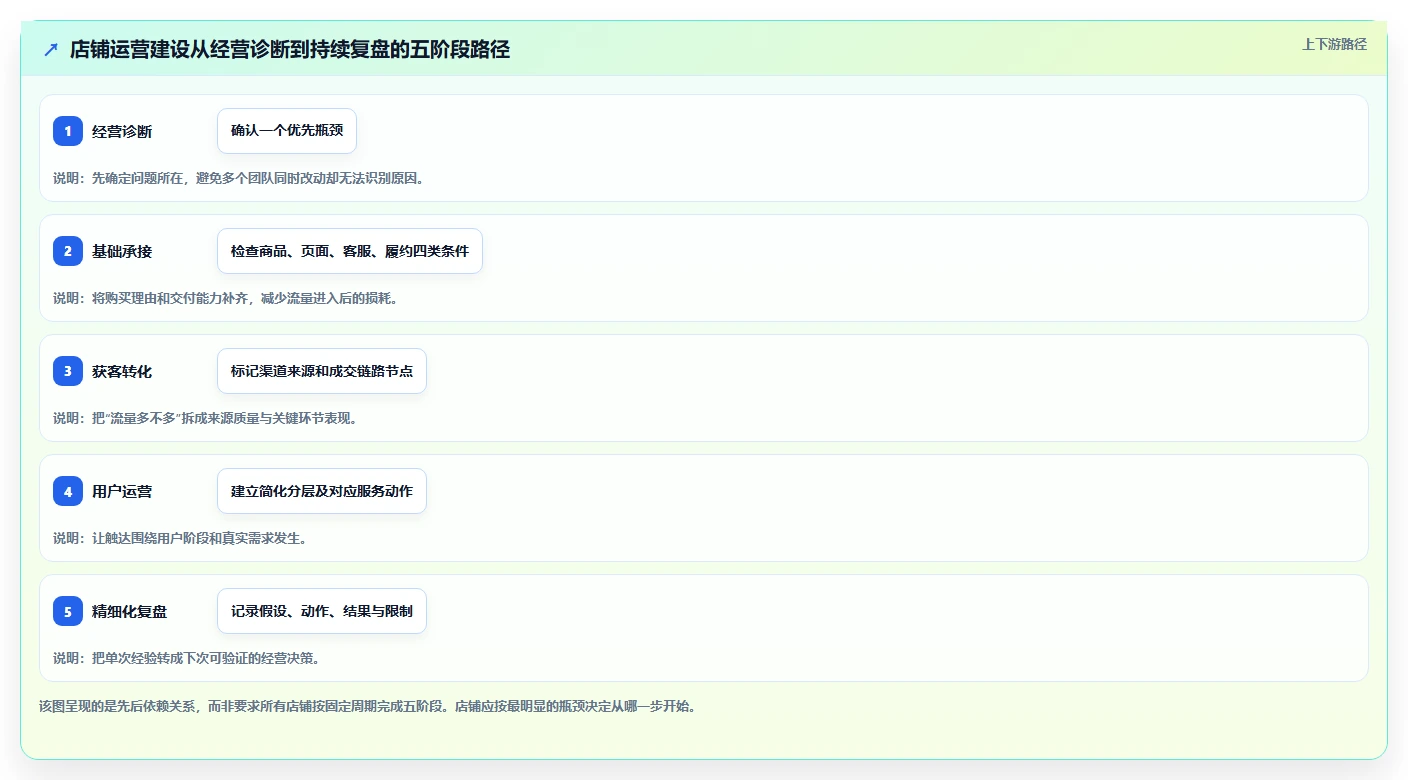Click the description 把单次经验转成下次可验证…
The width and height of the screenshot is (1408, 780).
(186, 658)
